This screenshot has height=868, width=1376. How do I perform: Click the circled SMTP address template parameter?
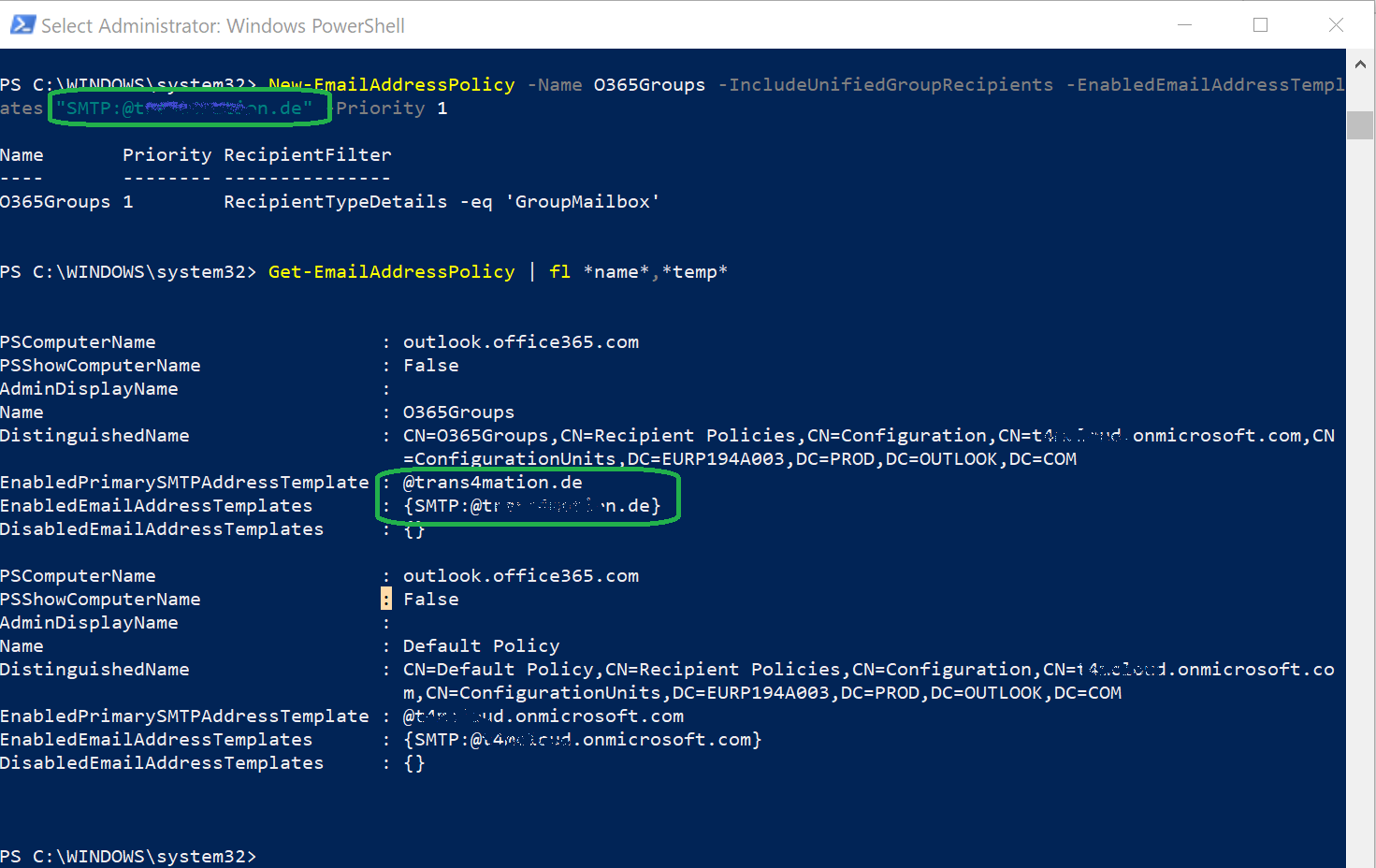click(187, 108)
